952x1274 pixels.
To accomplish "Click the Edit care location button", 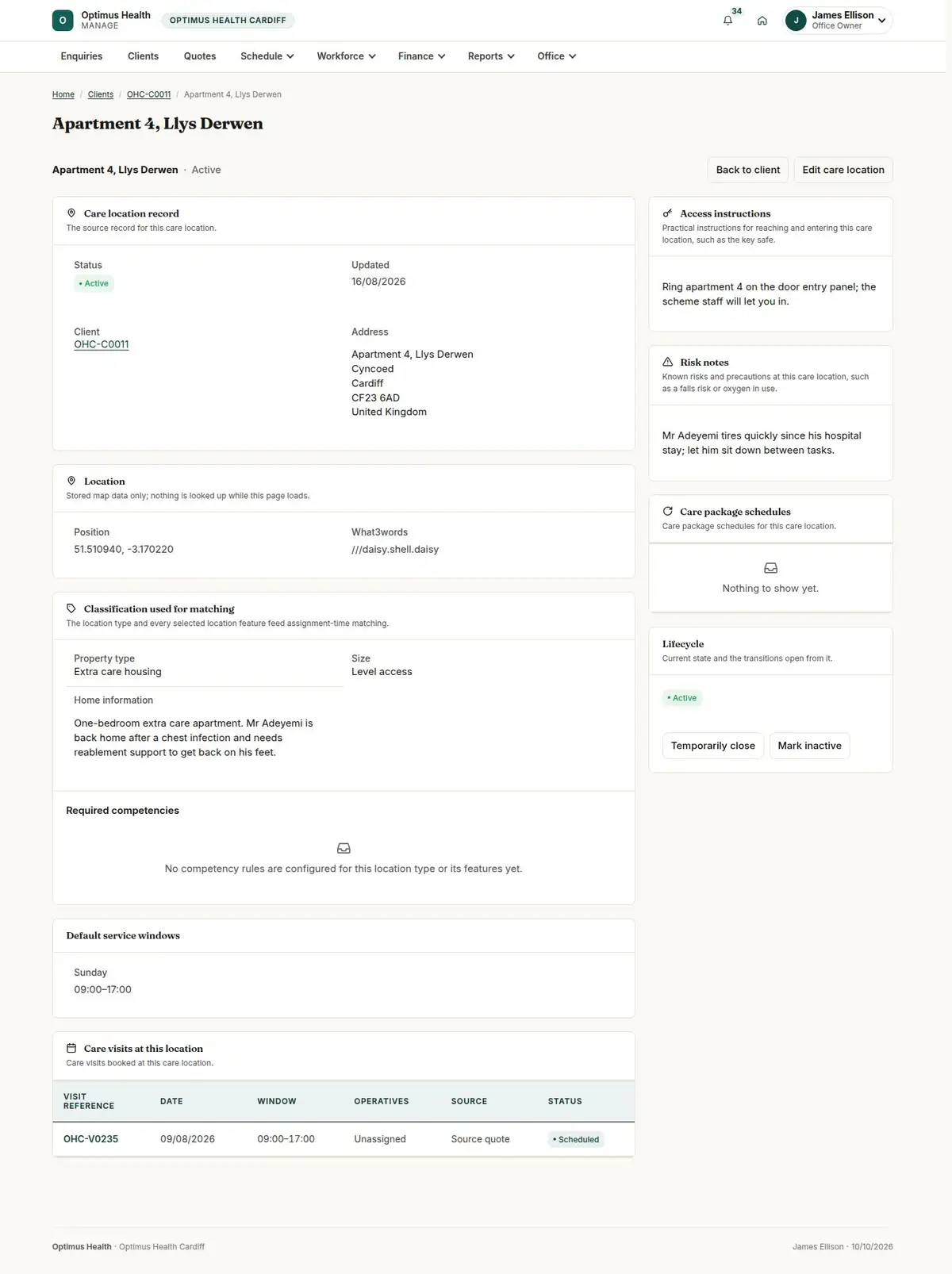I will click(843, 170).
